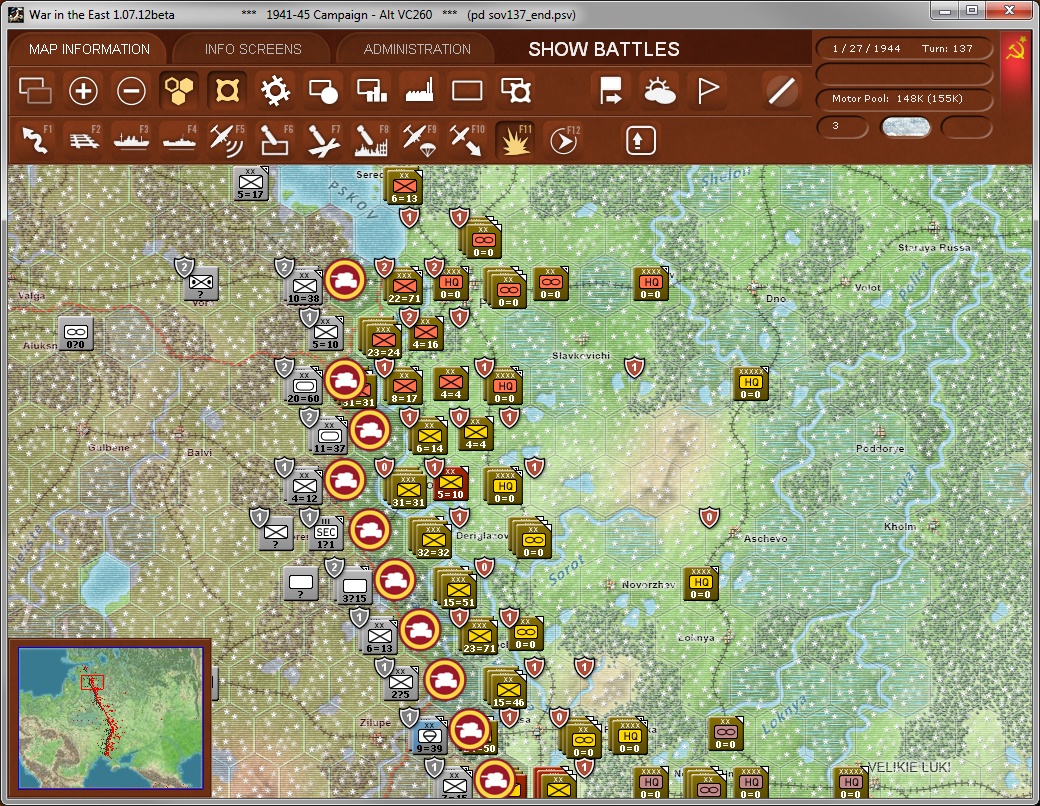Screen dimensions: 1040x806
Task: Select bomb city mode F8
Action: point(371,140)
